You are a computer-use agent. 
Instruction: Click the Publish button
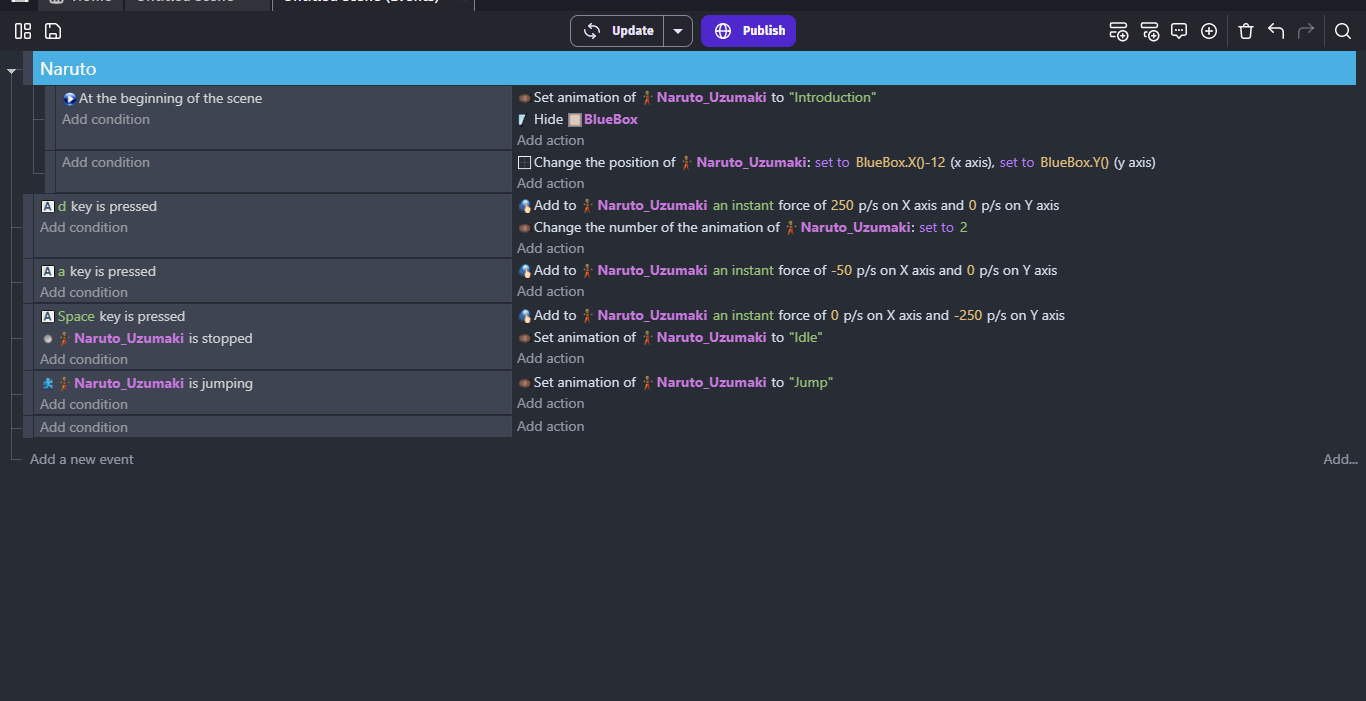point(748,31)
